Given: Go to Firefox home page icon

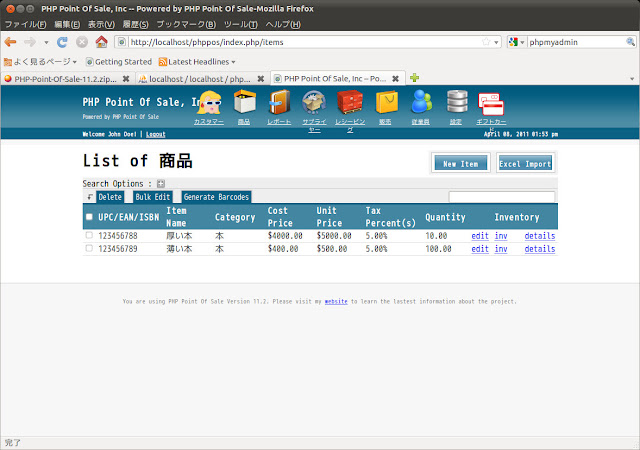Looking at the screenshot, I should [101, 42].
